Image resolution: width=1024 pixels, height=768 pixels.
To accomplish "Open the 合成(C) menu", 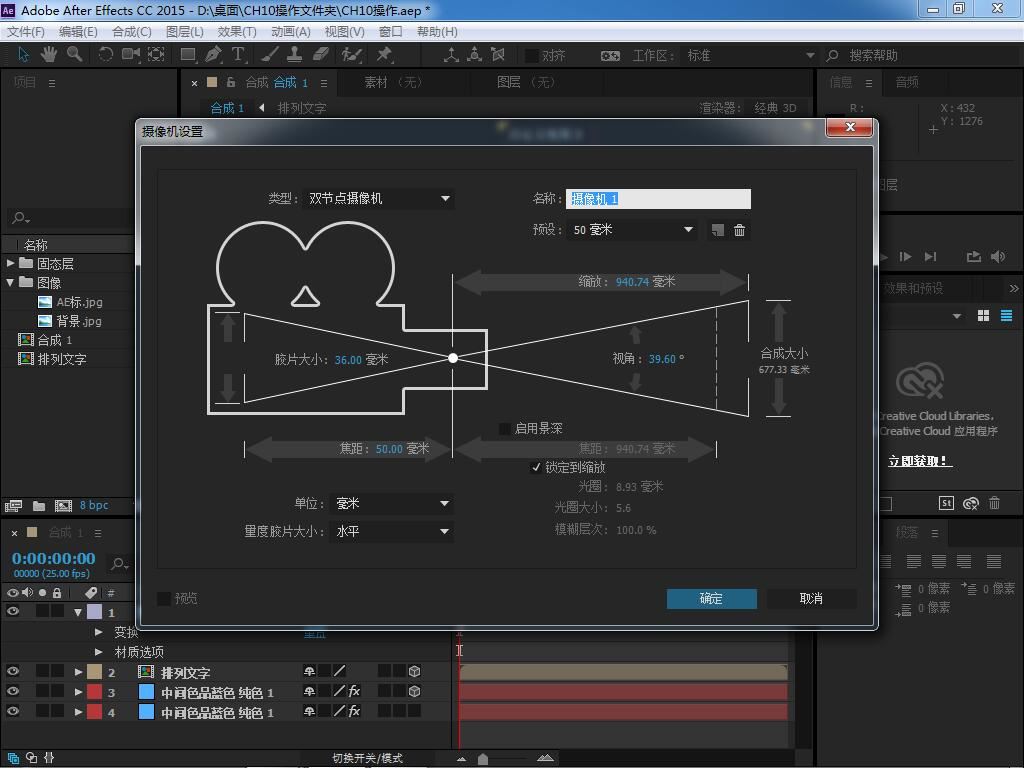I will coord(131,31).
